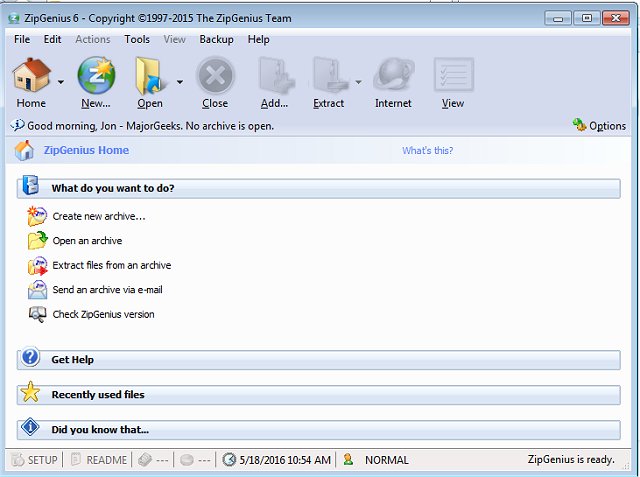Click the Options button
This screenshot has height=477, width=640.
599,126
